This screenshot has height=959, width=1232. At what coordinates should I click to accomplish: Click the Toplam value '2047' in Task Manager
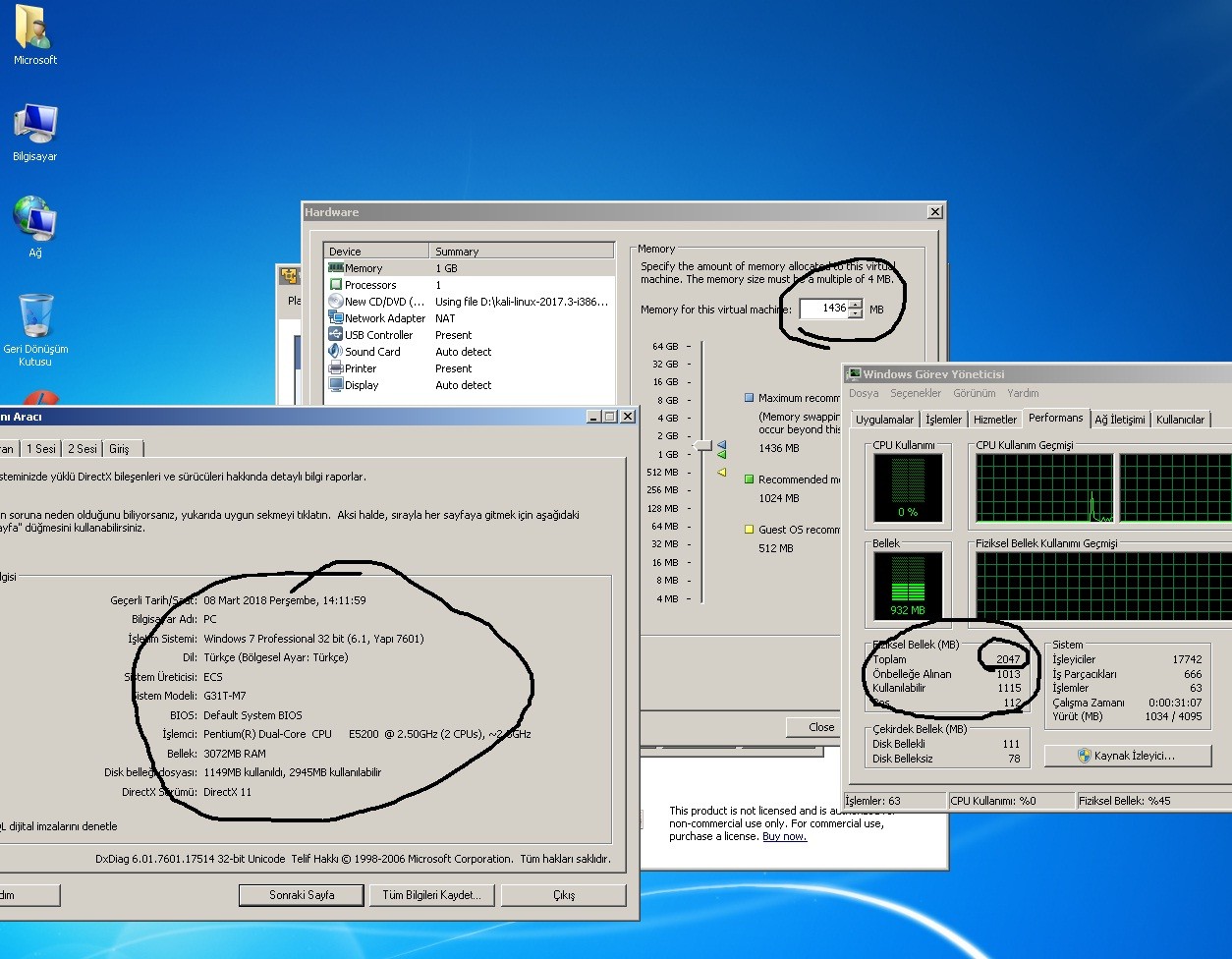pyautogui.click(x=1008, y=660)
